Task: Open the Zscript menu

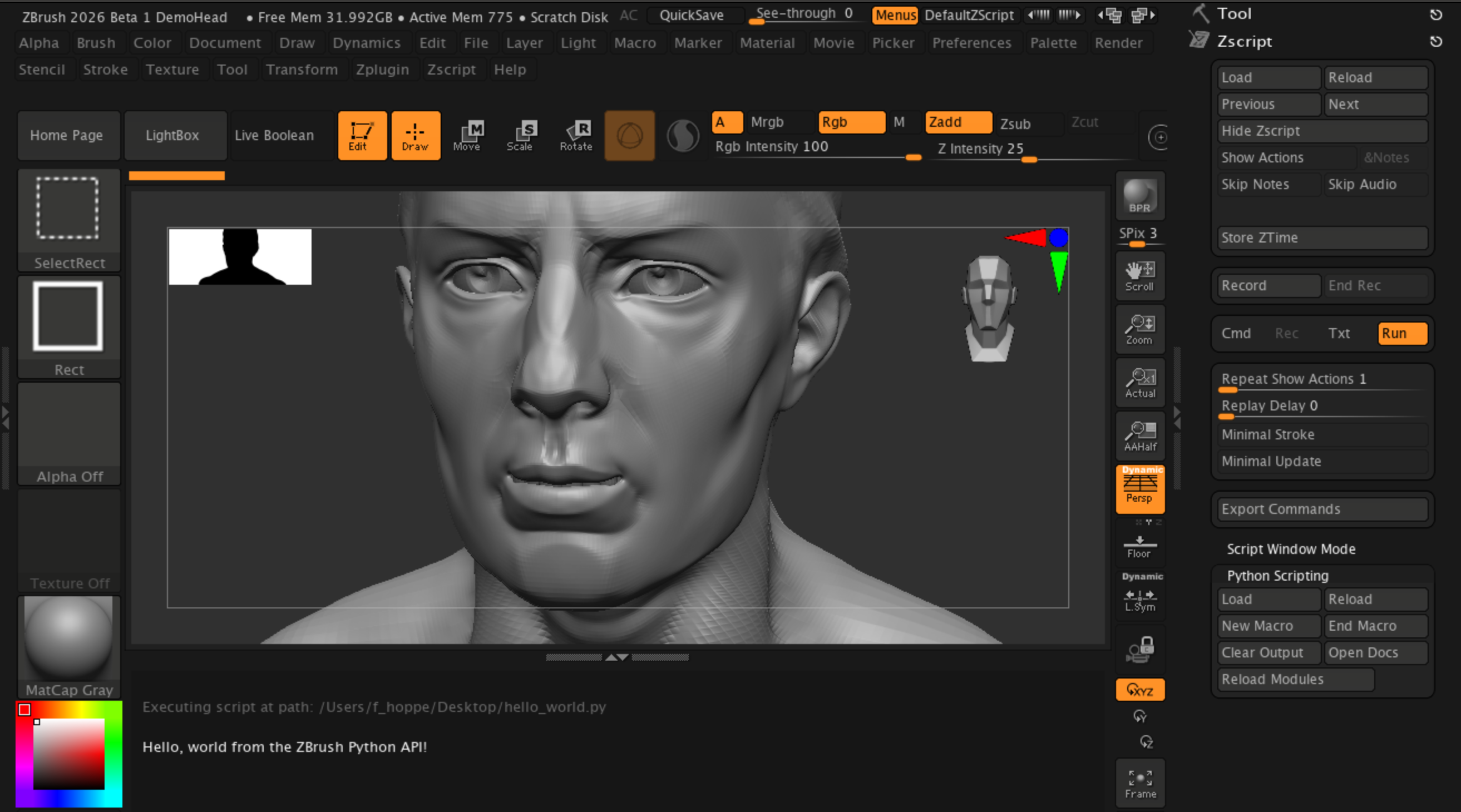Action: pos(451,69)
